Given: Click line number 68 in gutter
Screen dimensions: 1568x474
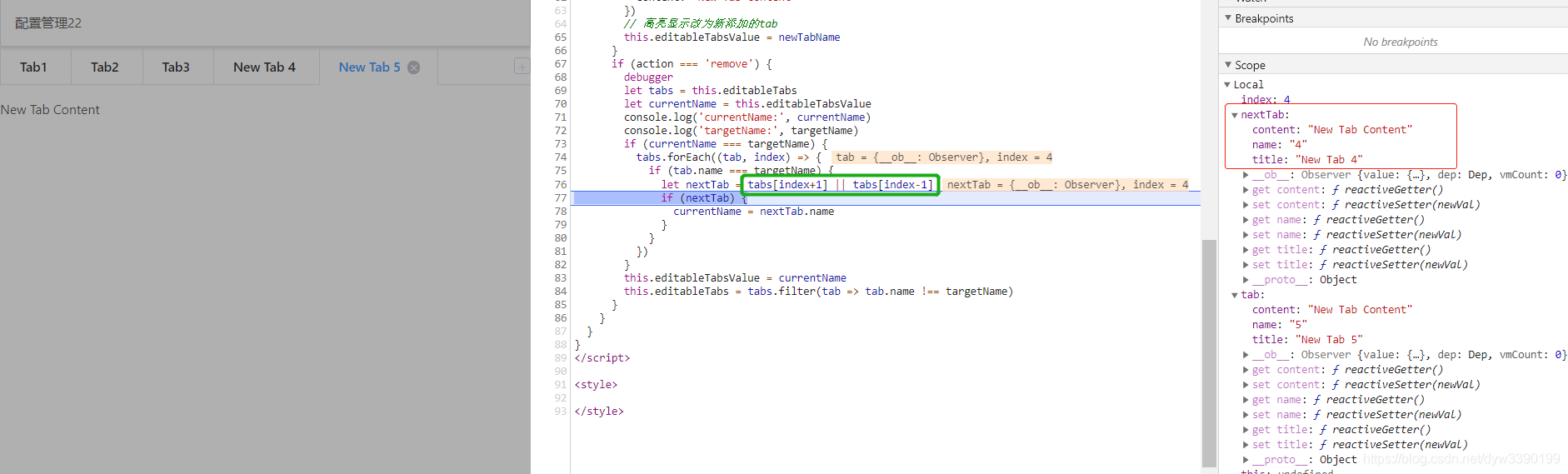Looking at the screenshot, I should tap(561, 77).
